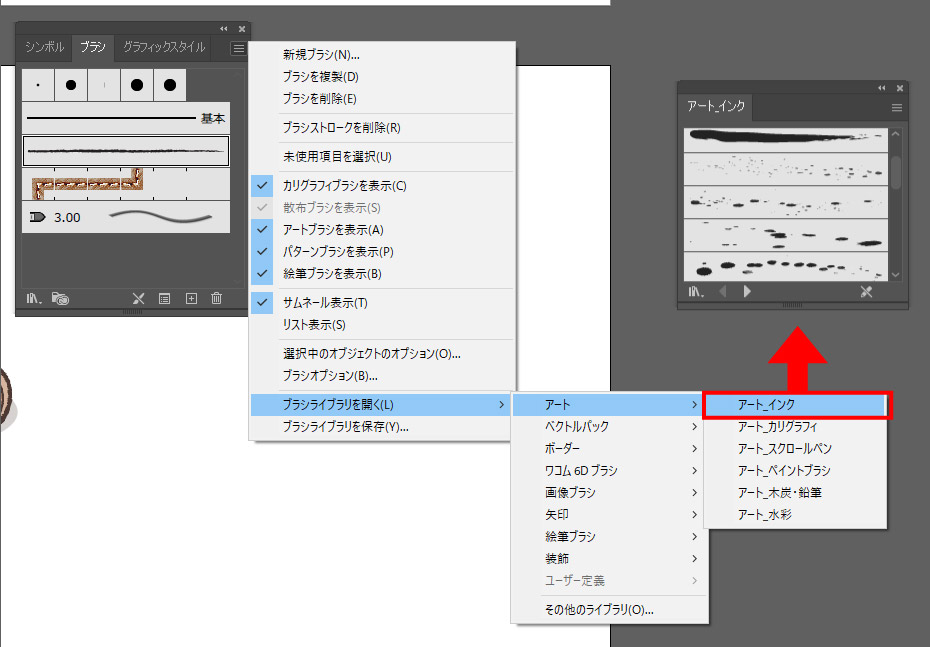Select 新規ブラシ(N)... menu entry
This screenshot has height=647, width=930.
click(321, 55)
